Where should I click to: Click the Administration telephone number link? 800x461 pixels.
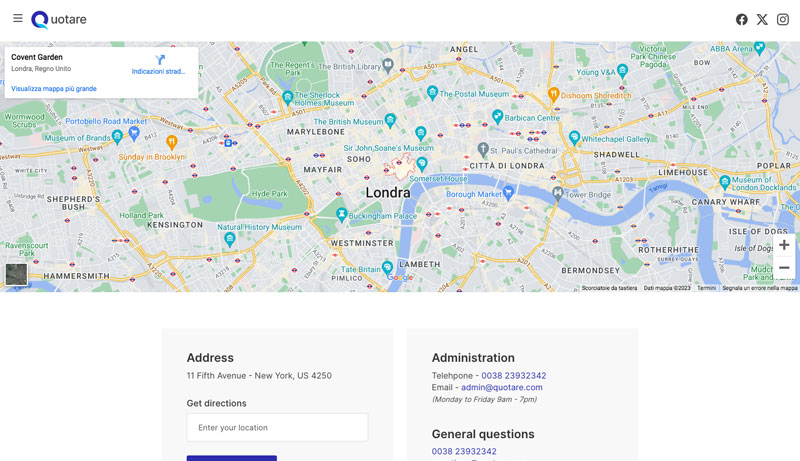[513, 376]
